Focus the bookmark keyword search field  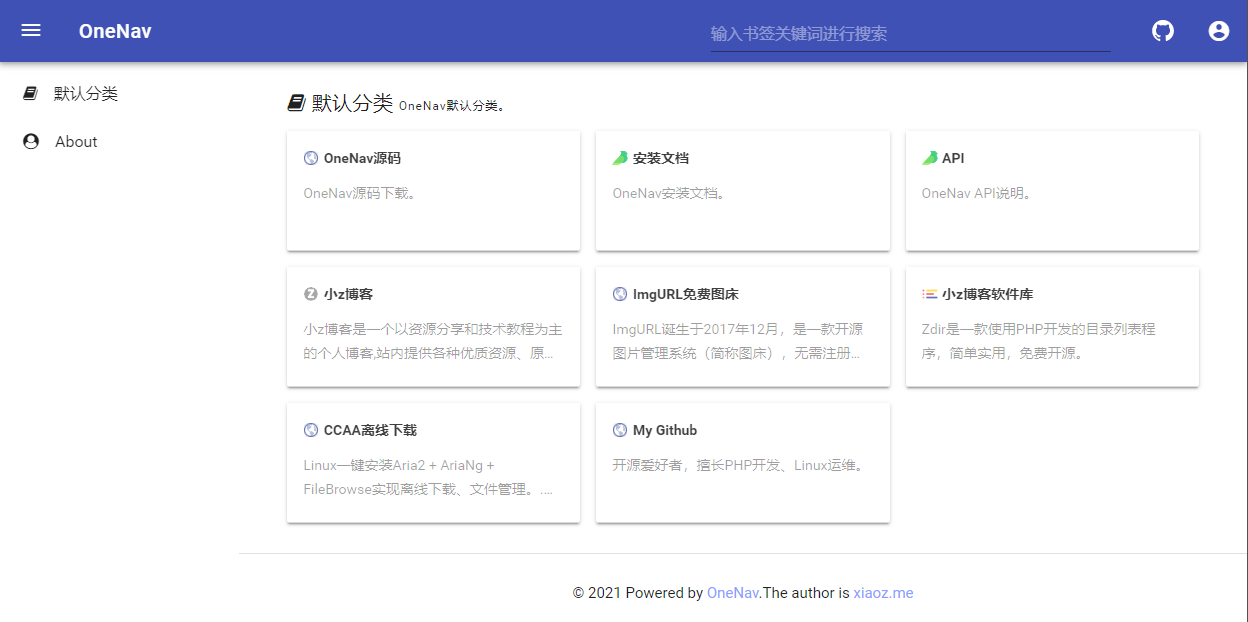coord(910,34)
